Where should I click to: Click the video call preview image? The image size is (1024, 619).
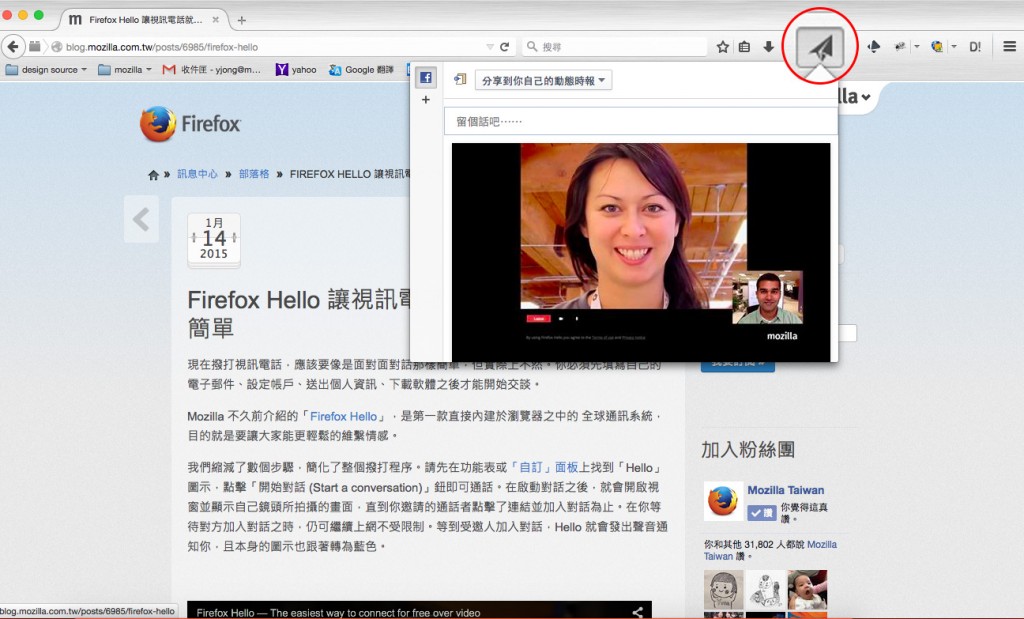pos(641,252)
